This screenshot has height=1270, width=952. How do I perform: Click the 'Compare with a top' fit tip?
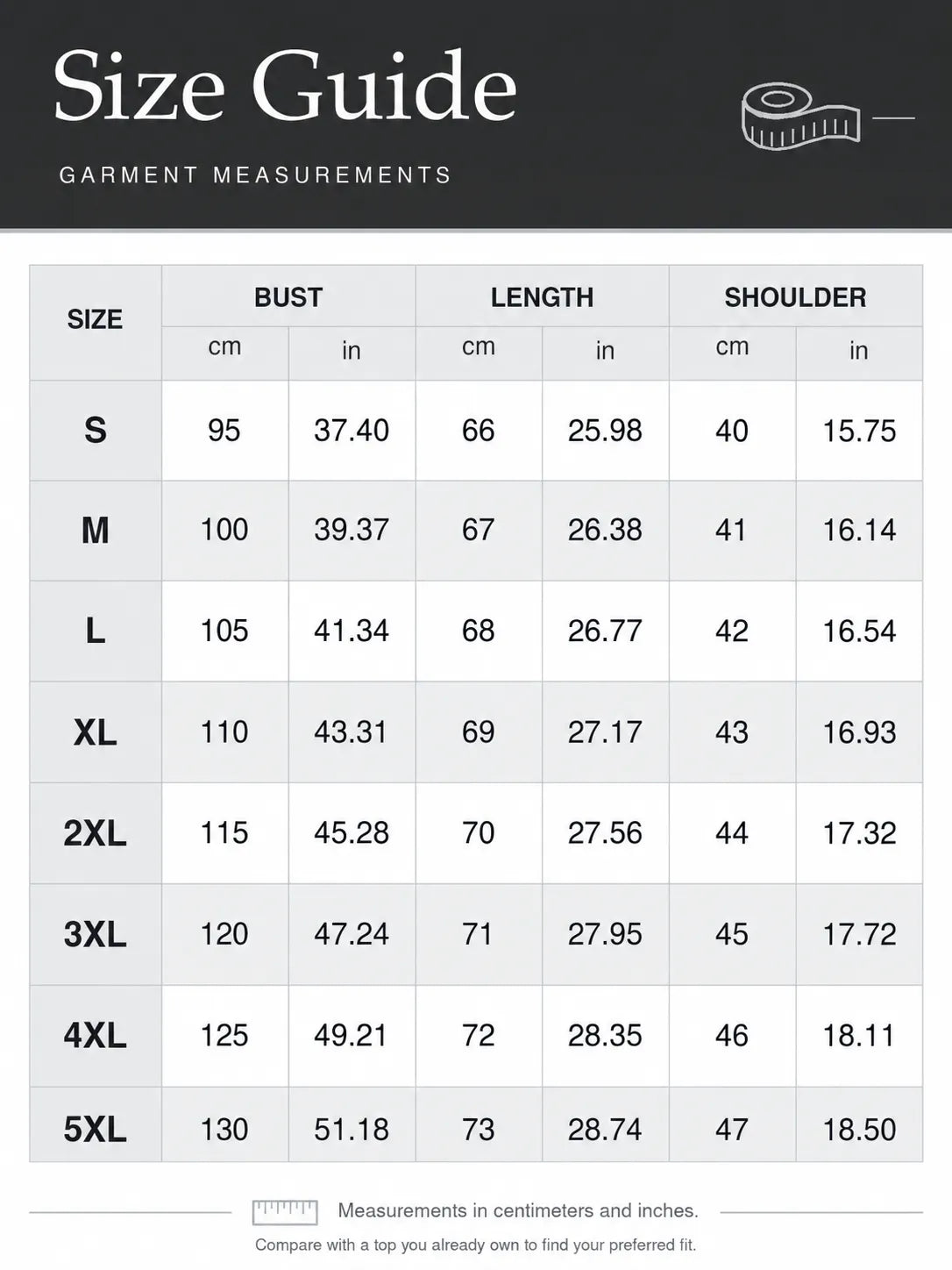(476, 1245)
